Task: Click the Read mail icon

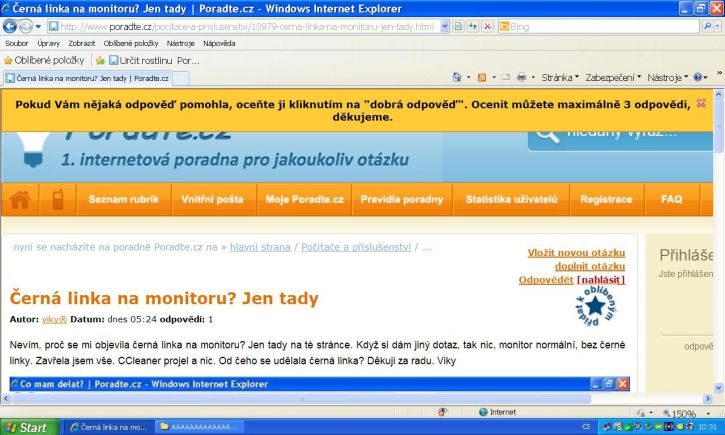Action: point(506,77)
